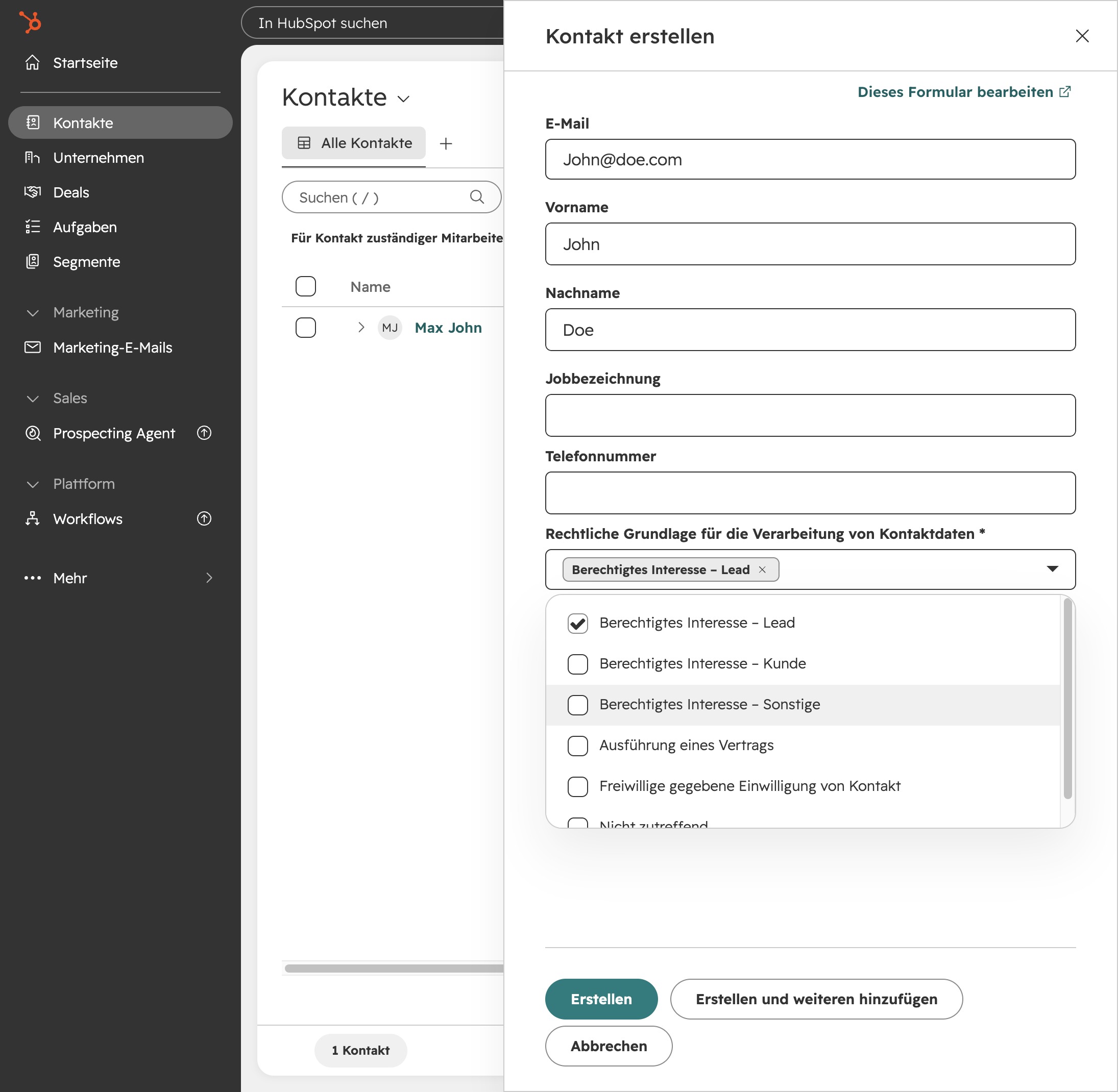Open Dieses Formular bearbeiten link

pos(964,92)
